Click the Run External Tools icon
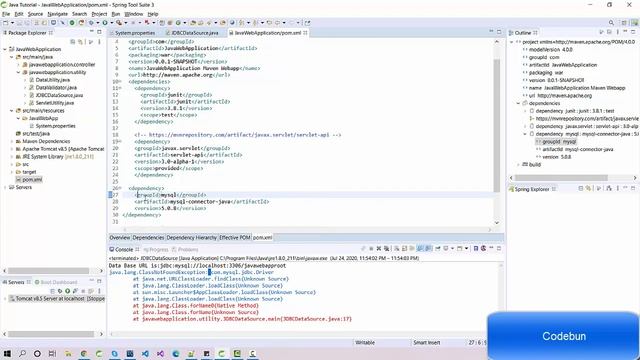 pyautogui.click(x=119, y=23)
